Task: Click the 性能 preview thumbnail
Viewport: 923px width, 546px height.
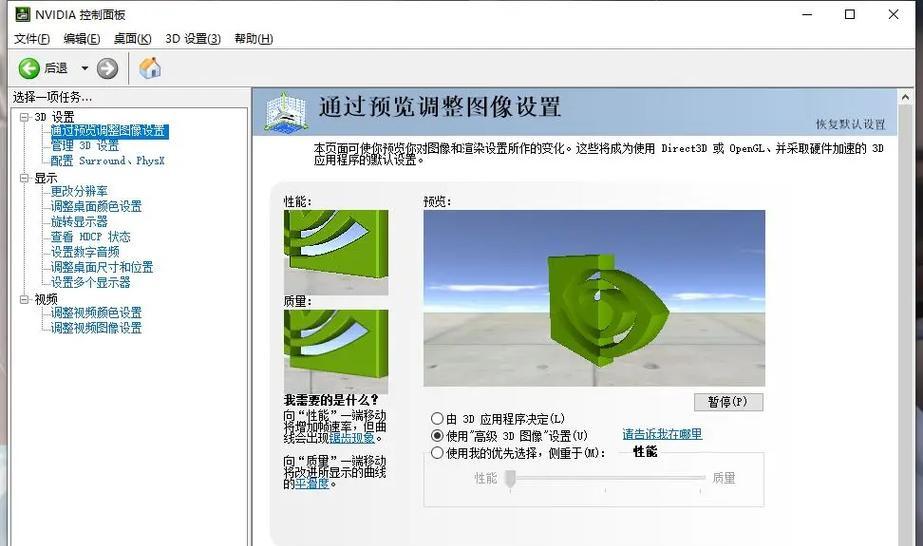Action: pos(336,252)
